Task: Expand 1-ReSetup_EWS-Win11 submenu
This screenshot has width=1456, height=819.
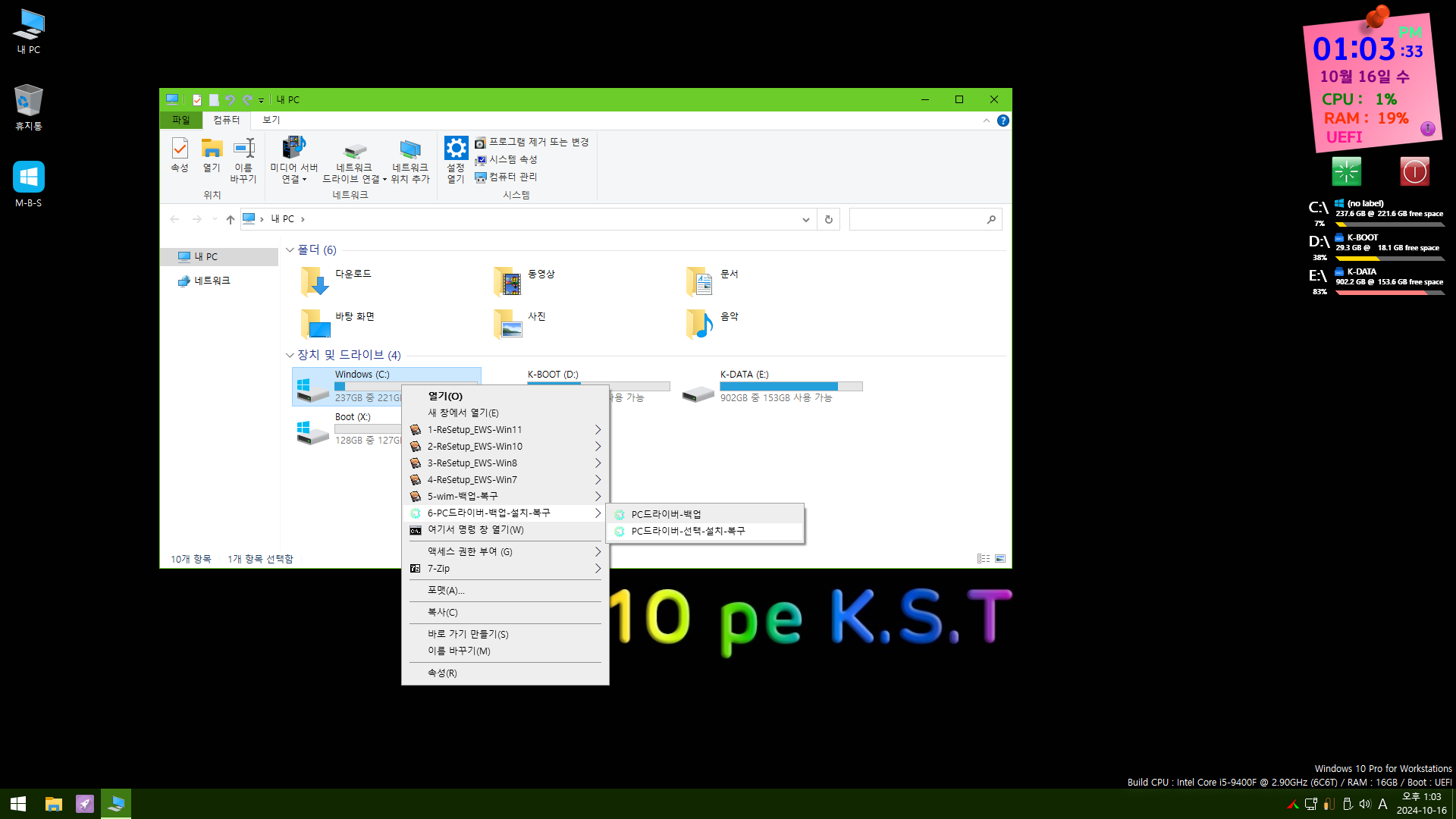Action: 505,430
